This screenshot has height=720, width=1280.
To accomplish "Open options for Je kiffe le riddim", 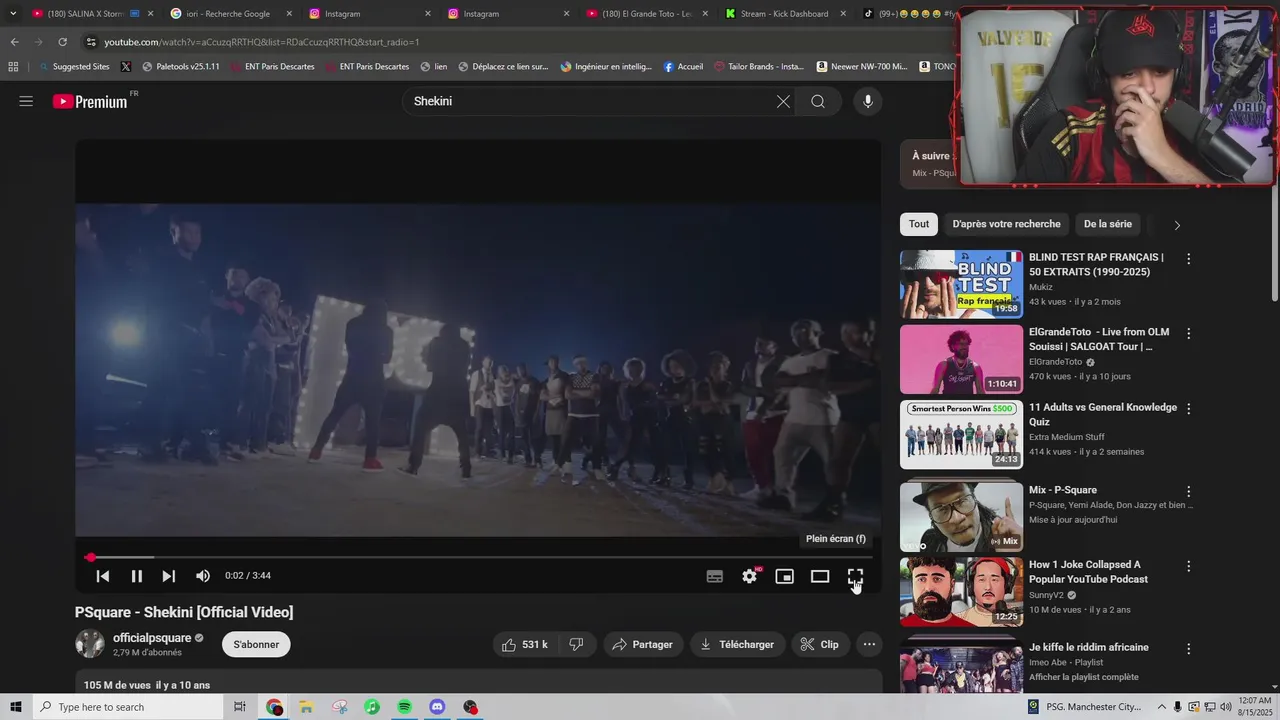I will click(1188, 649).
